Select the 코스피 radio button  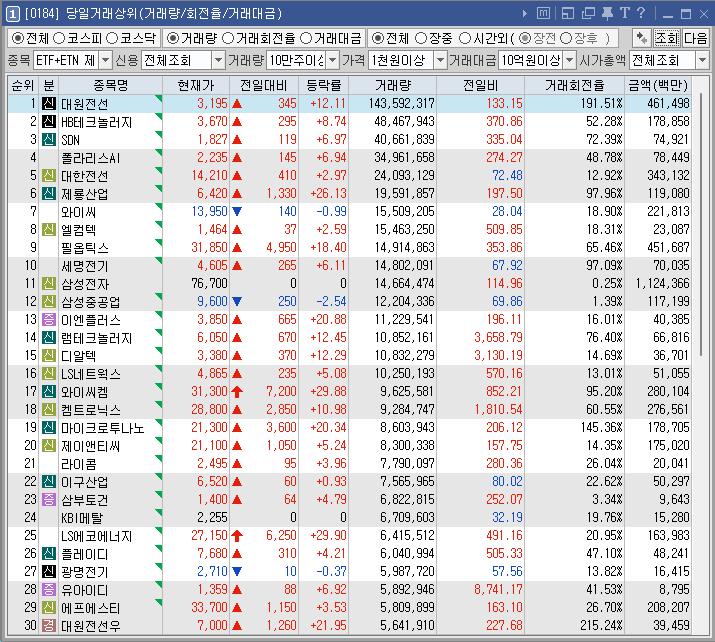(58, 38)
